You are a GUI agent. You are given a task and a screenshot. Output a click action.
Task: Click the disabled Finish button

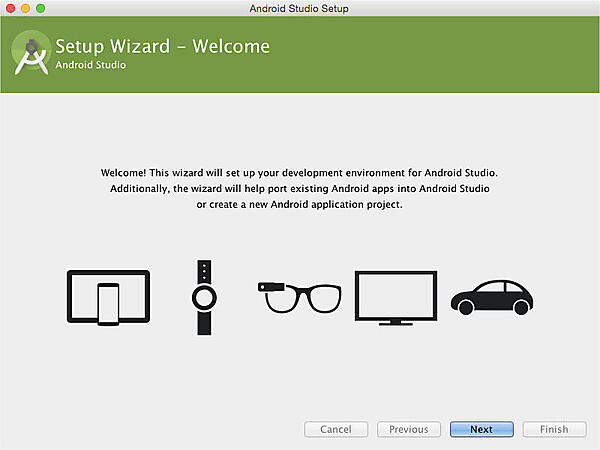553,429
